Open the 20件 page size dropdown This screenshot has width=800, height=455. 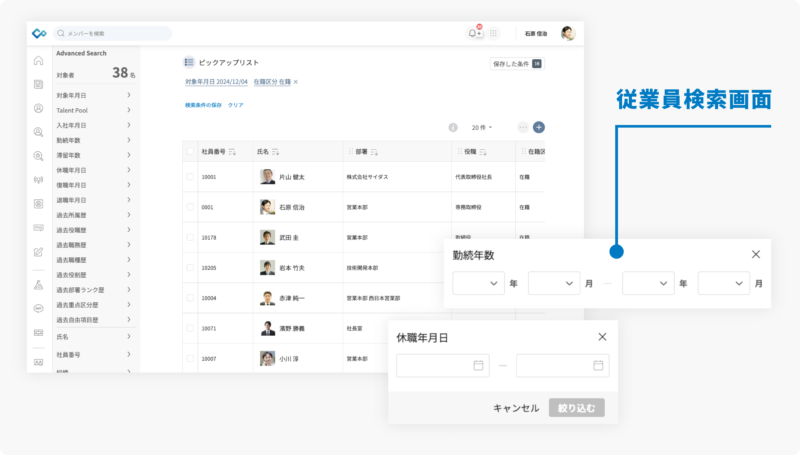point(482,128)
